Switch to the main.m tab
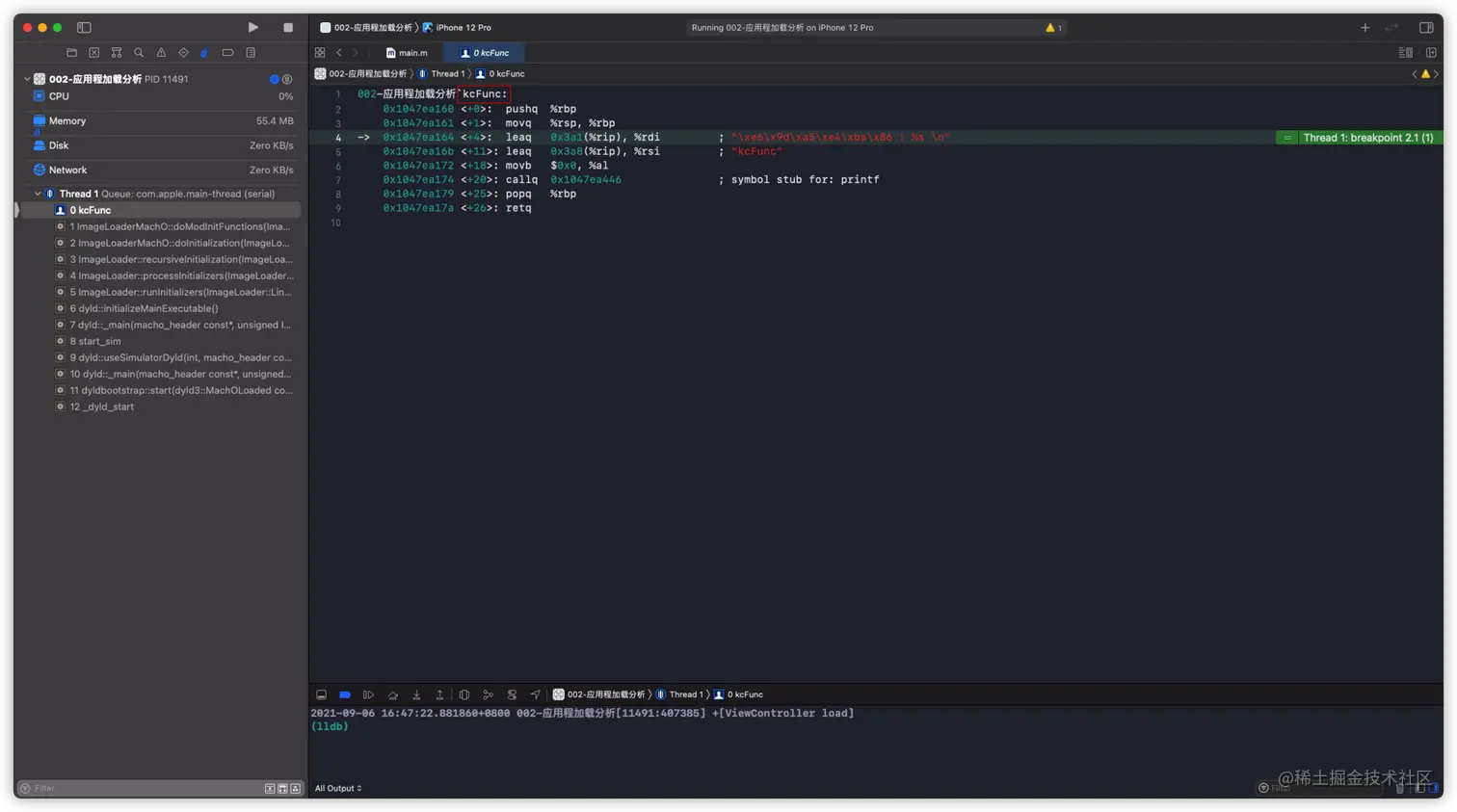The width and height of the screenshot is (1457, 812). click(x=407, y=53)
